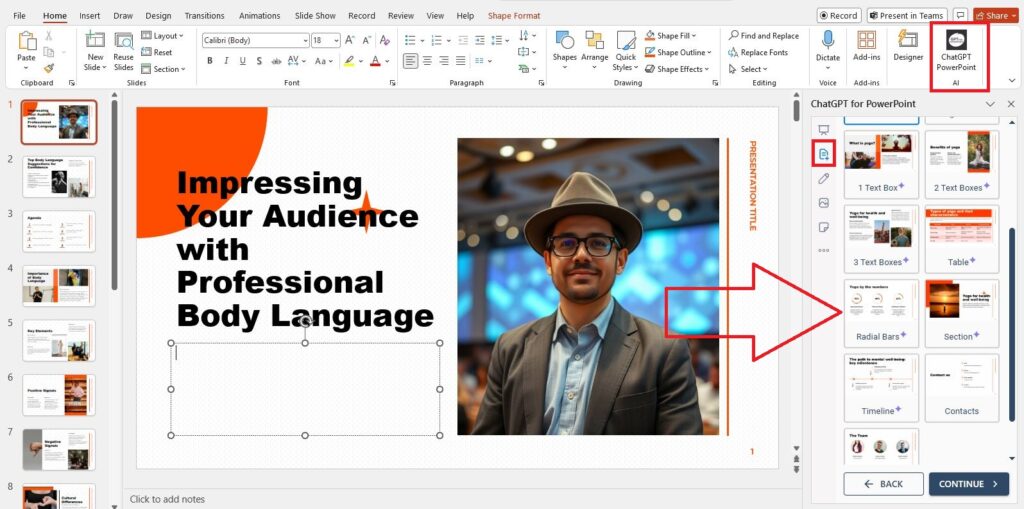The height and width of the screenshot is (509, 1024).
Task: Toggle Underline formatting
Action: point(242,61)
